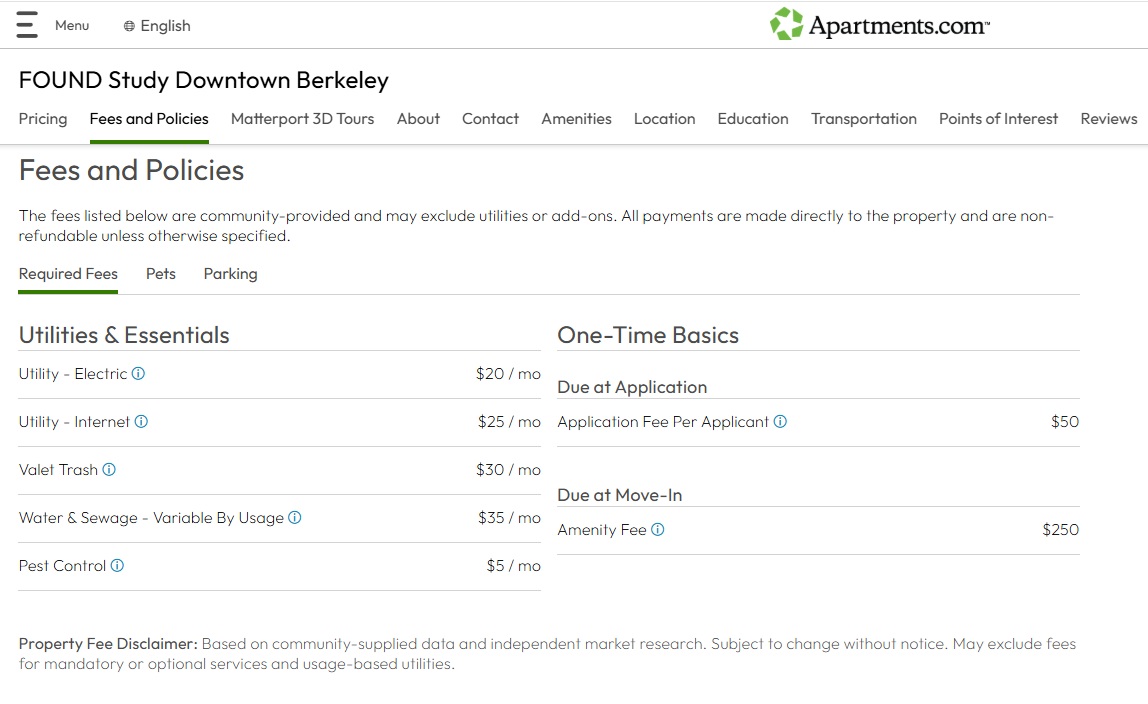
Task: Click the globe English language selector
Action: tap(157, 26)
